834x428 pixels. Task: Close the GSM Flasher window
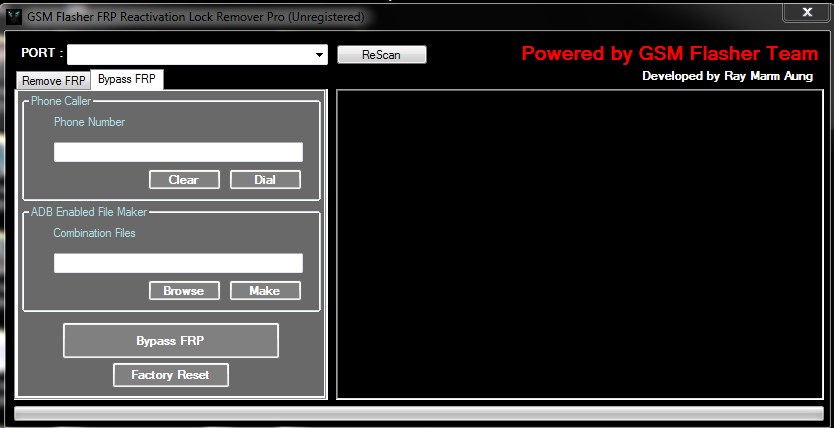click(807, 12)
